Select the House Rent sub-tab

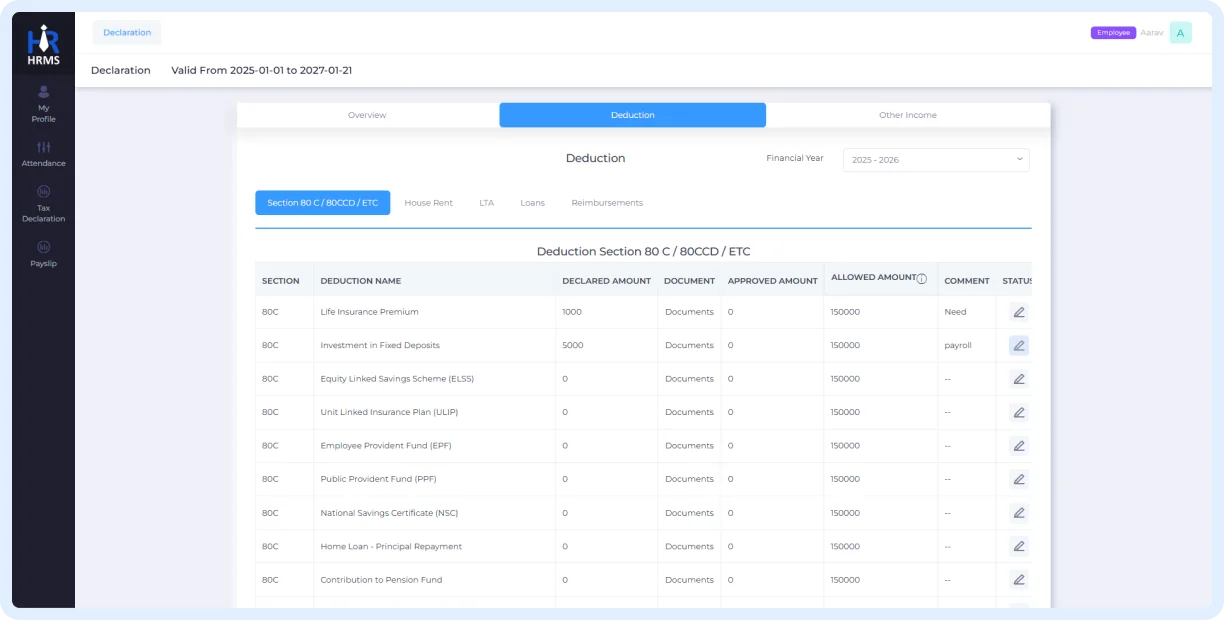428,203
